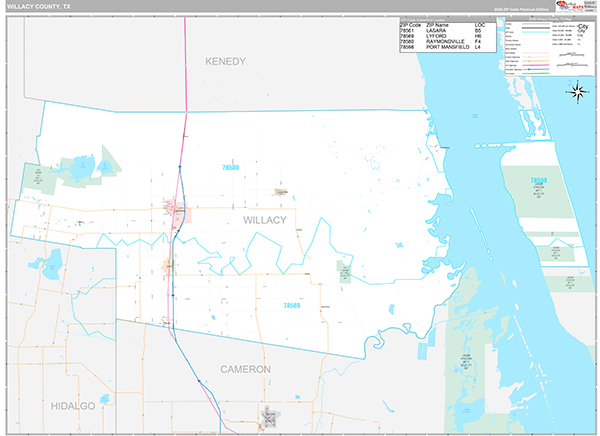The height and width of the screenshot is (436, 600).
Task: Click the large Willacy label at map center
Action: tap(264, 219)
